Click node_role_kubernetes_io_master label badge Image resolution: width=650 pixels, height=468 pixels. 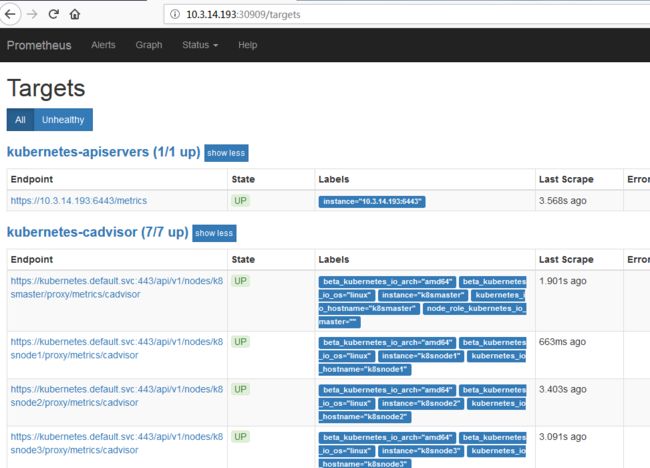point(422,315)
